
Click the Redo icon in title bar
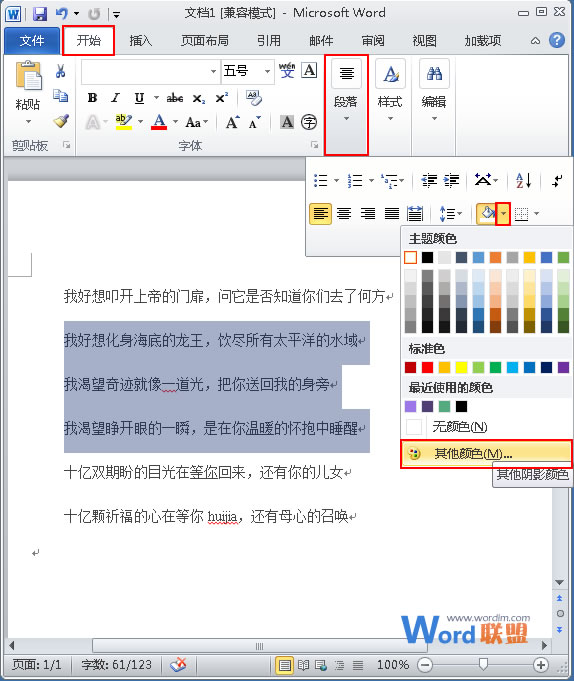(94, 14)
